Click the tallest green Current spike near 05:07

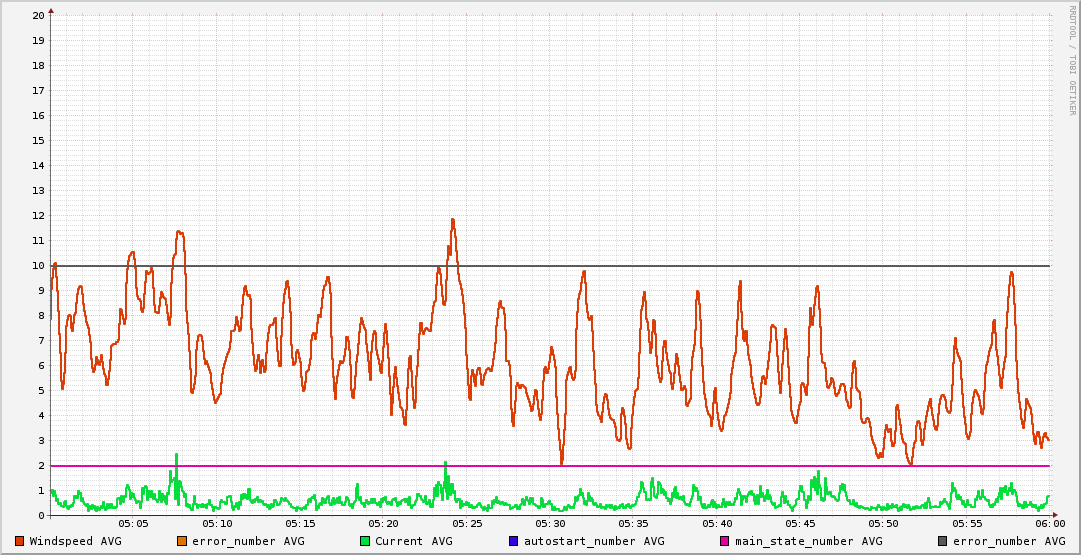click(176, 456)
